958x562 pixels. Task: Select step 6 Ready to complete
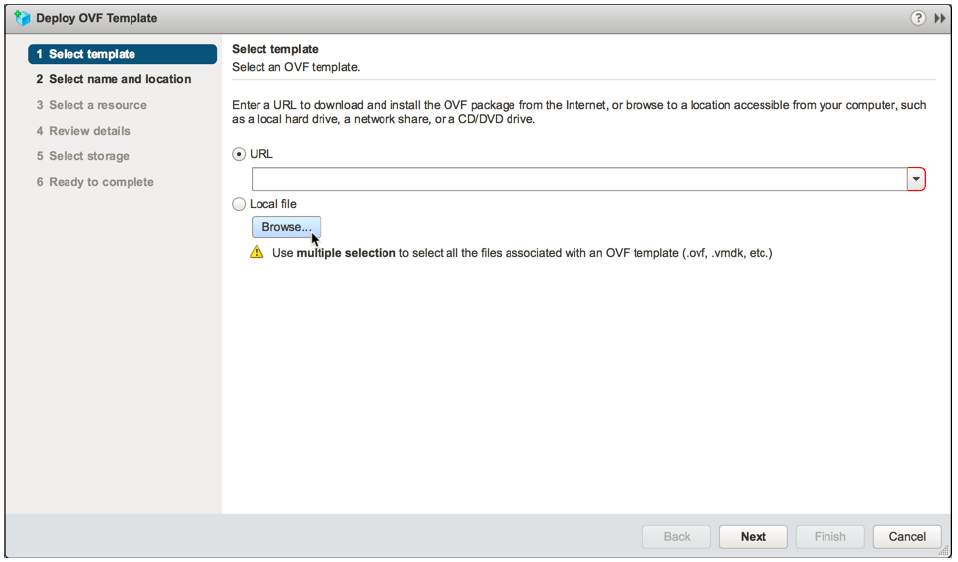pos(101,182)
